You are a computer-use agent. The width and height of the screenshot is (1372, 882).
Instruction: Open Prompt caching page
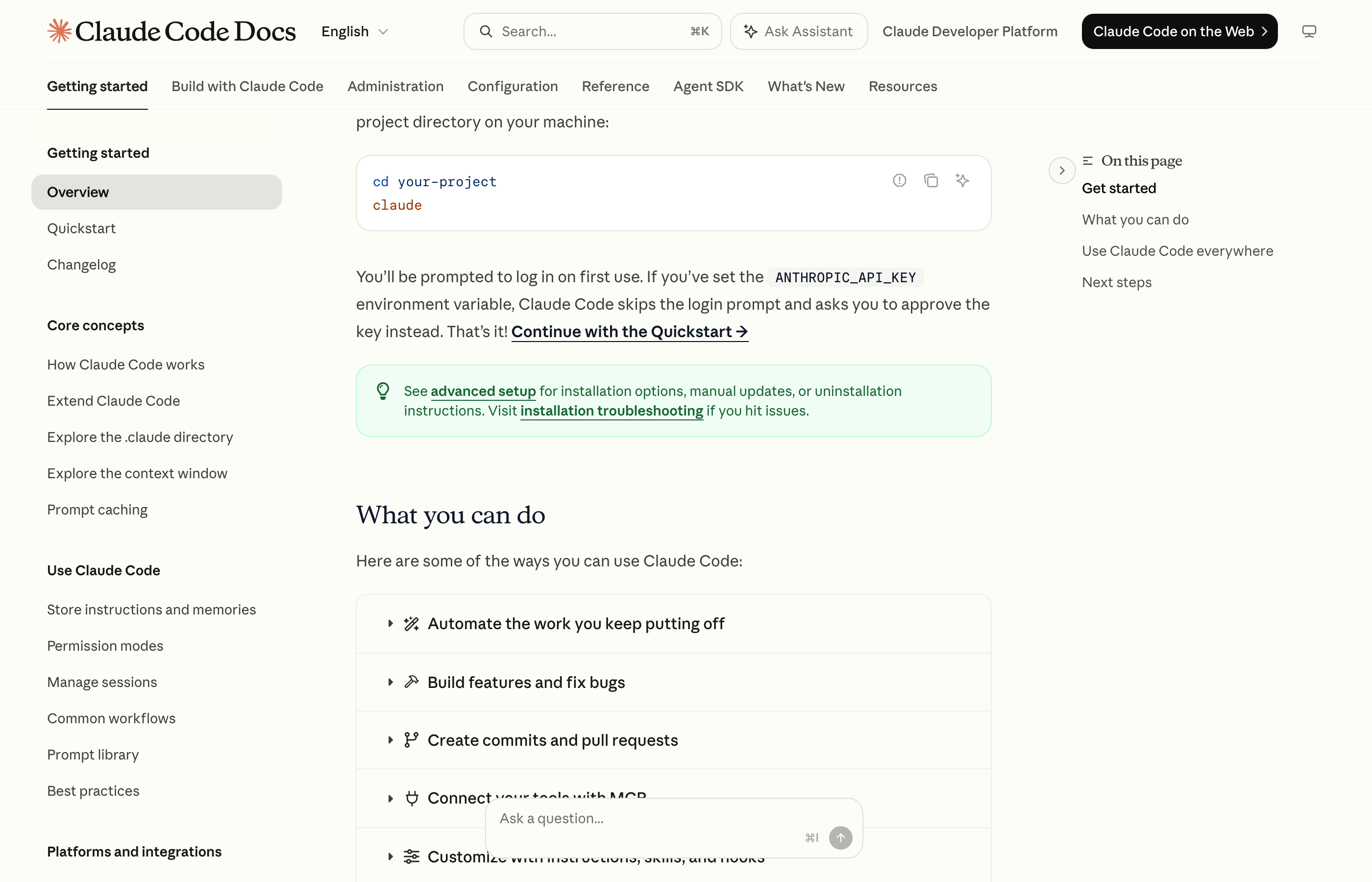point(98,510)
